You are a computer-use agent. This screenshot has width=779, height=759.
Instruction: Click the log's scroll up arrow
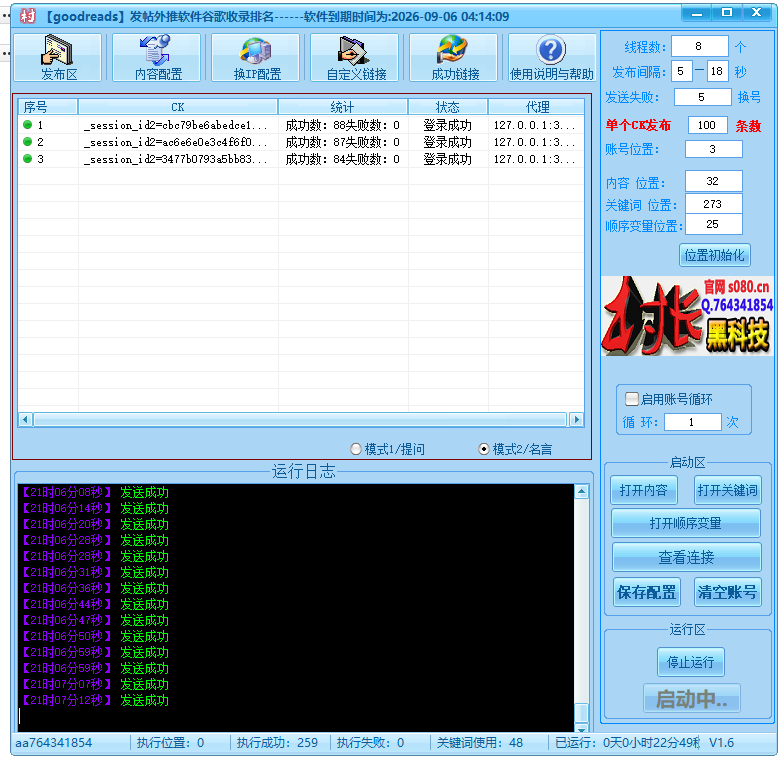[581, 492]
